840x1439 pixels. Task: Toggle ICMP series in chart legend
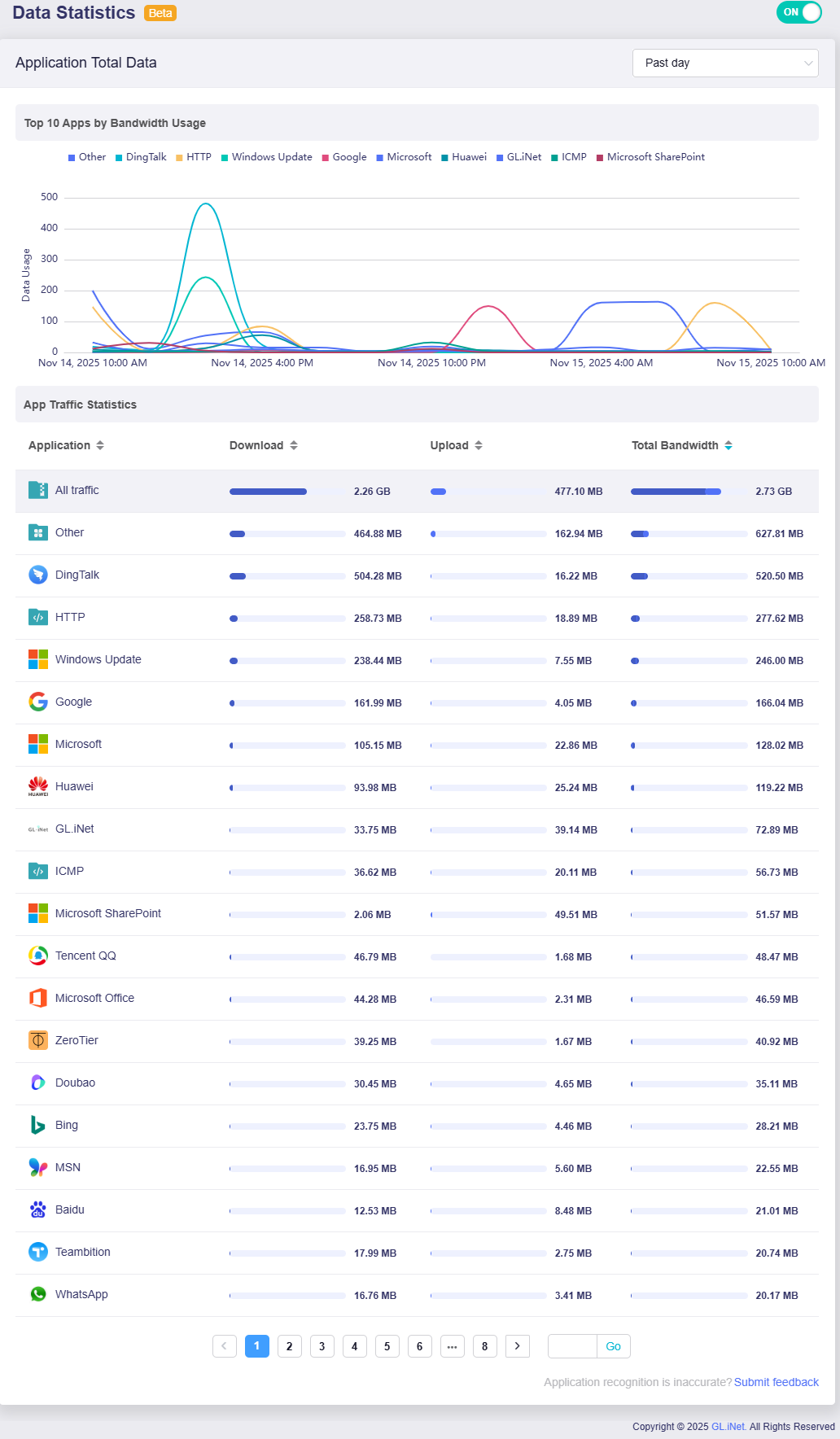(569, 157)
